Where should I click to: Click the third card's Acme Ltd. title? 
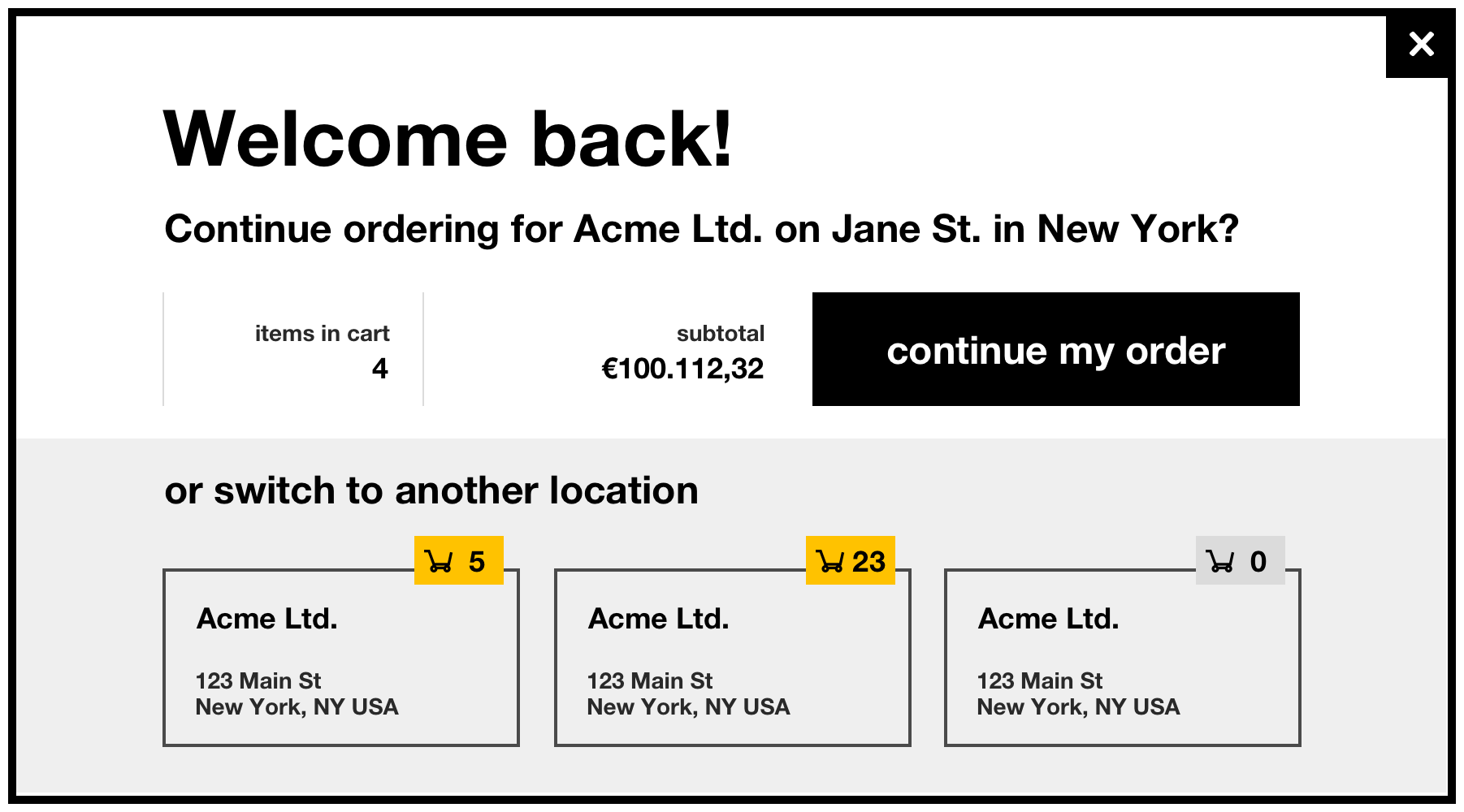(1049, 619)
